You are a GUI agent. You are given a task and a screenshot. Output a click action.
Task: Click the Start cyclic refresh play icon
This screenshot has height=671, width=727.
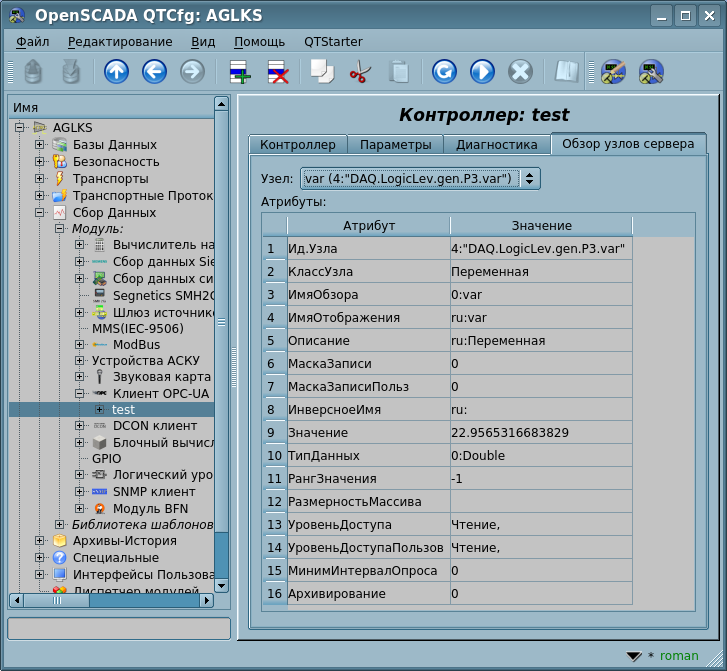coord(482,72)
